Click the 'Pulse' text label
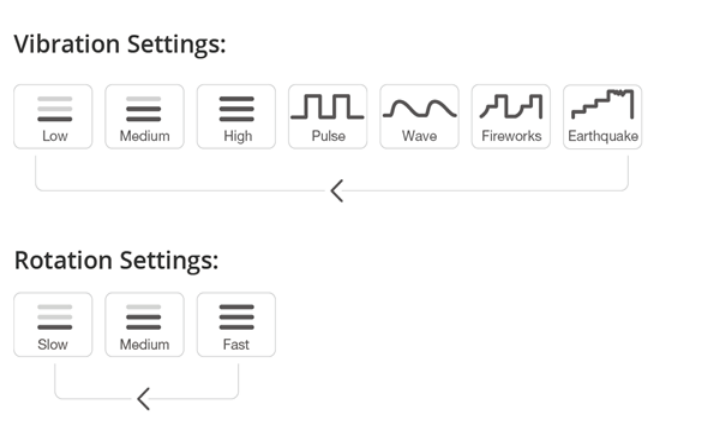The width and height of the screenshot is (720, 425). click(x=328, y=136)
